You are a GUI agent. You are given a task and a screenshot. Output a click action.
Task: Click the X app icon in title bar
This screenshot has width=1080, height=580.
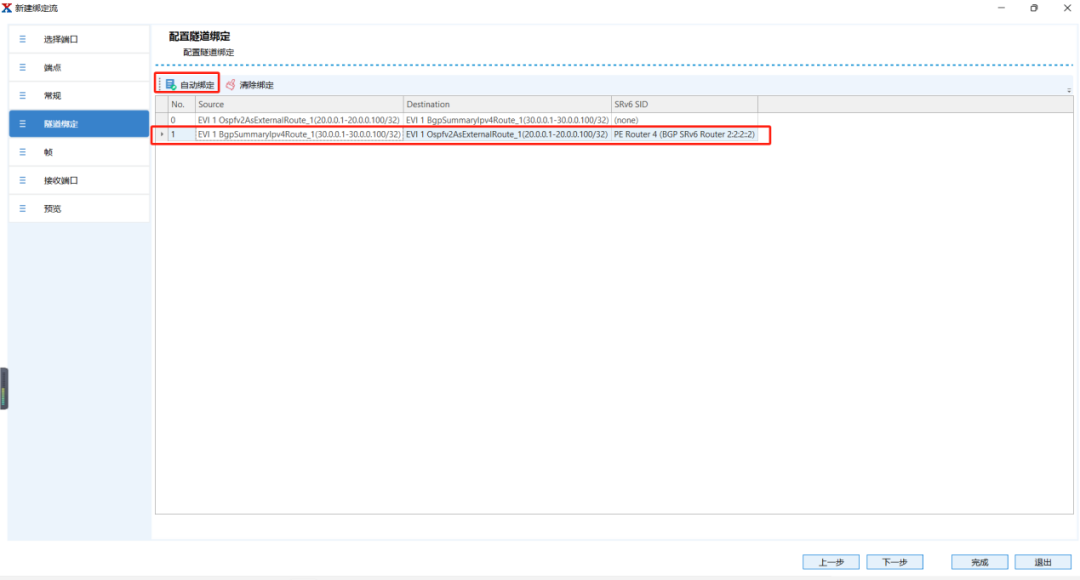point(7,8)
